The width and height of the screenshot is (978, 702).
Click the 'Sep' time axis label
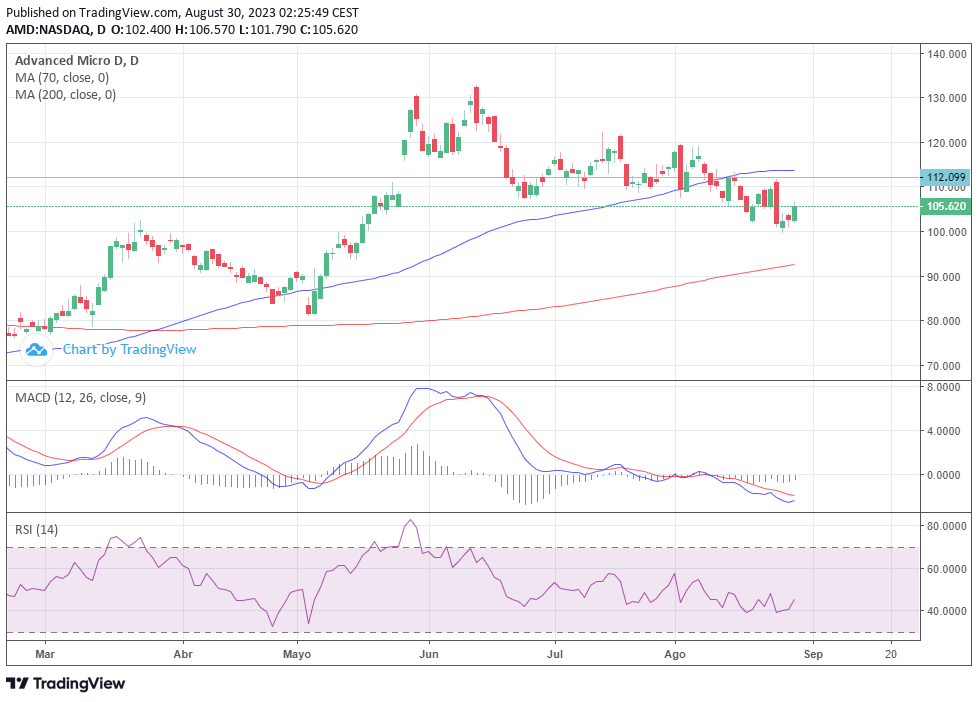pos(813,654)
